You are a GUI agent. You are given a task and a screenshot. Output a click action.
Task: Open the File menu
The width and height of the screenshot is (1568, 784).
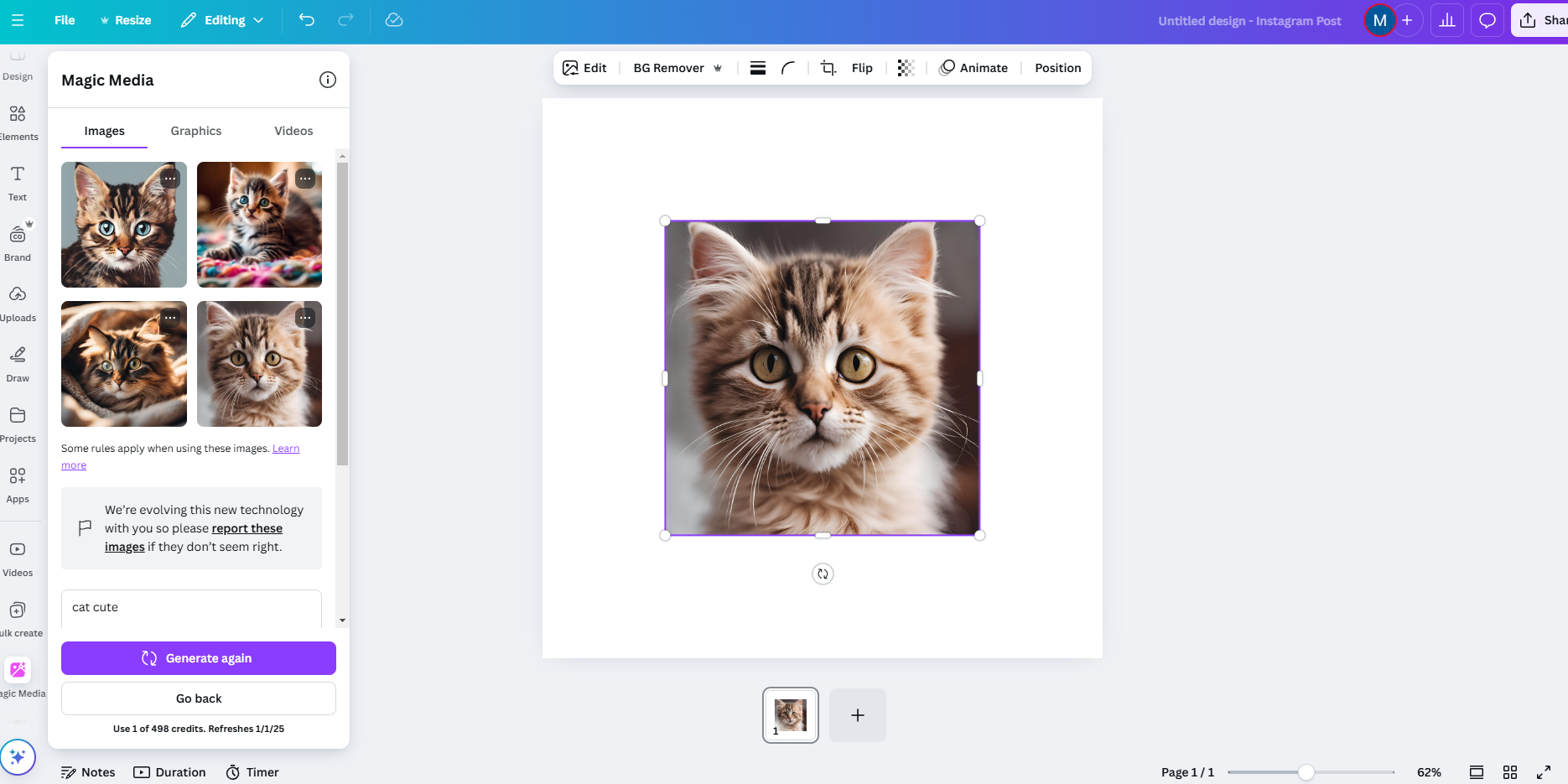65,20
